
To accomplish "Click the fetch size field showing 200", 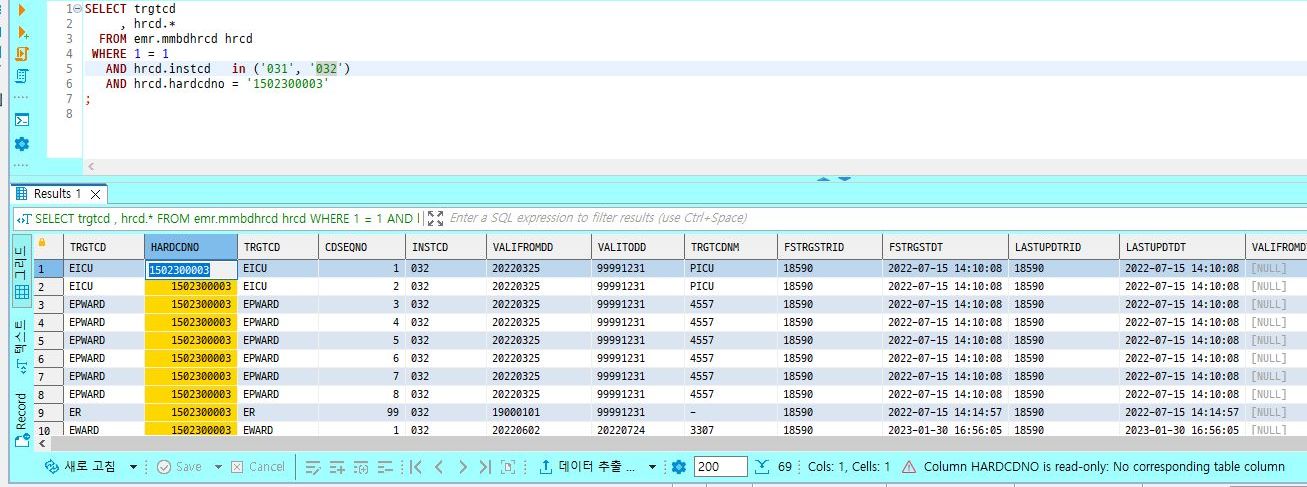I will coord(721,467).
